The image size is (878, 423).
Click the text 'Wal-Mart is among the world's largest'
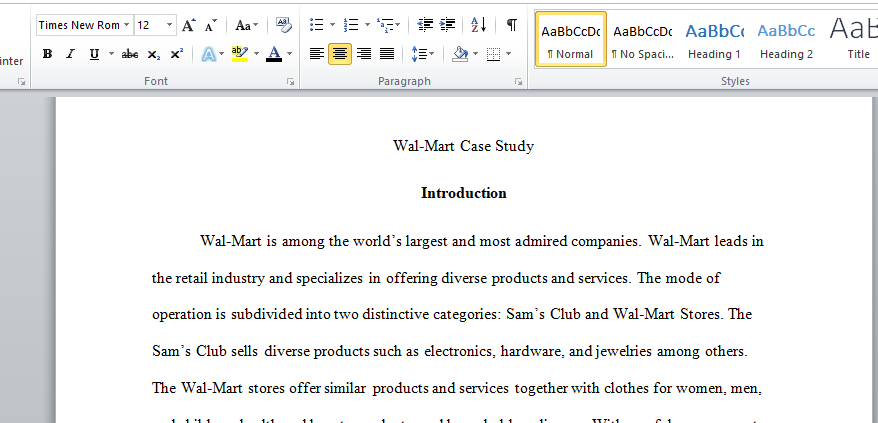324,241
